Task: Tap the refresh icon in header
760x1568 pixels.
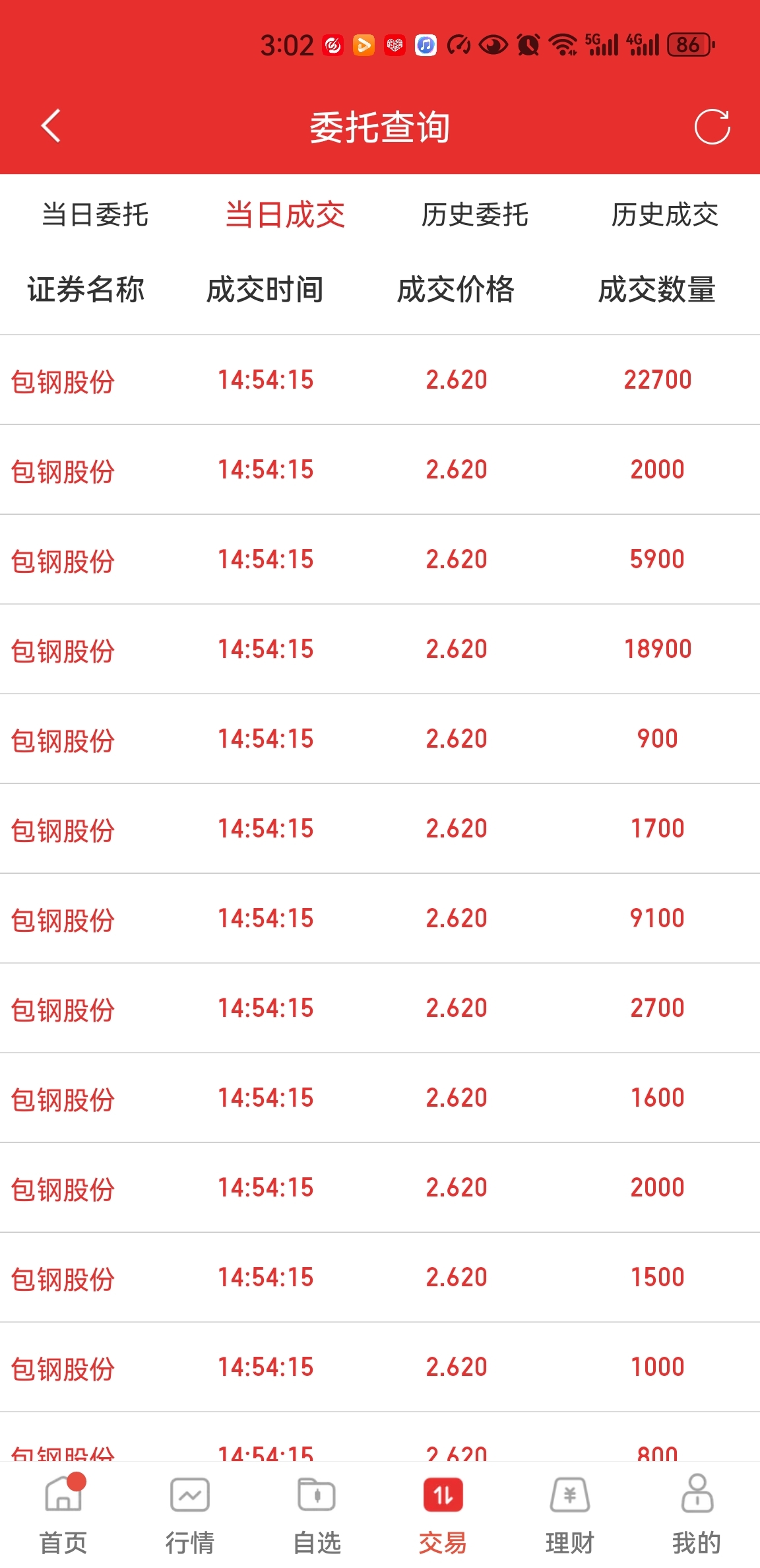Action: 712,126
